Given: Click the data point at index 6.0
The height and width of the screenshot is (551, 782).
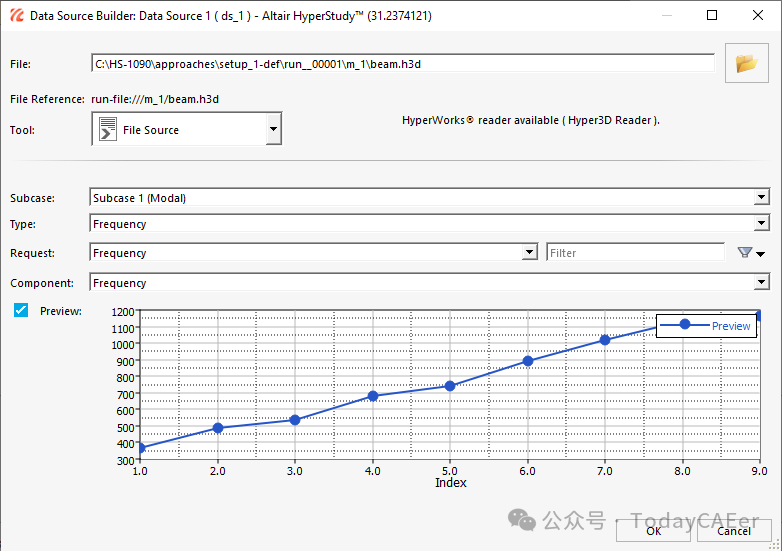Looking at the screenshot, I should coord(528,361).
